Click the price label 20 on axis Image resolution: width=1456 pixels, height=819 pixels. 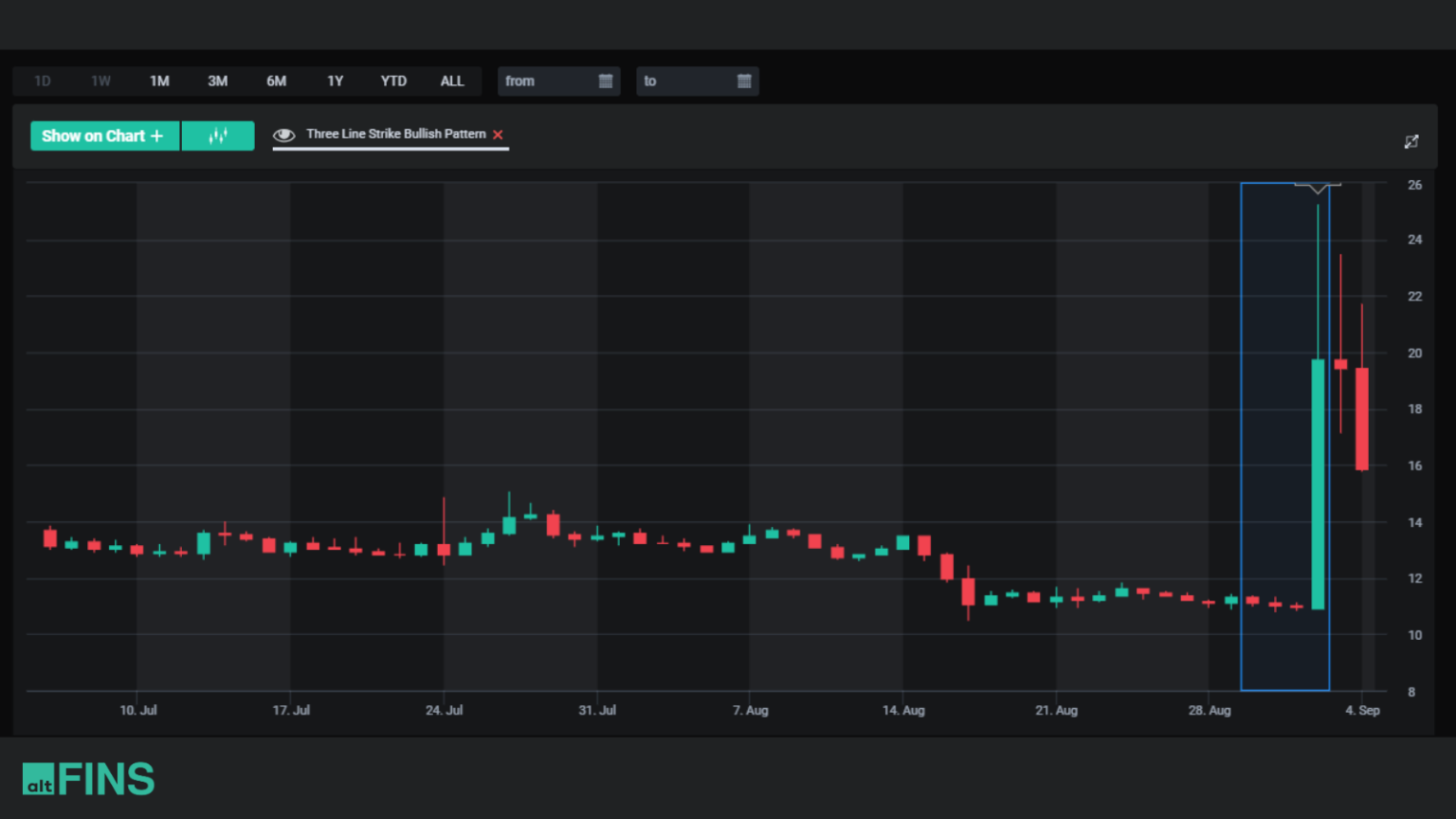pos(1414,353)
